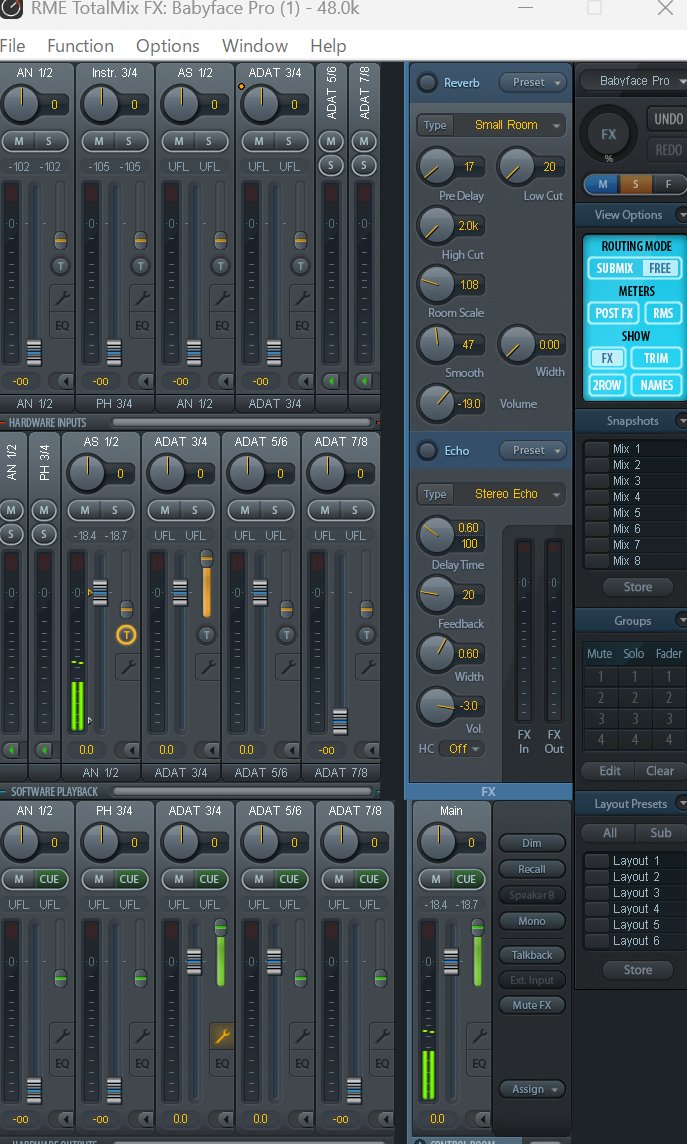Enable CUE on output AN 1/2 channel
The width and height of the screenshot is (687, 1144).
pos(49,879)
